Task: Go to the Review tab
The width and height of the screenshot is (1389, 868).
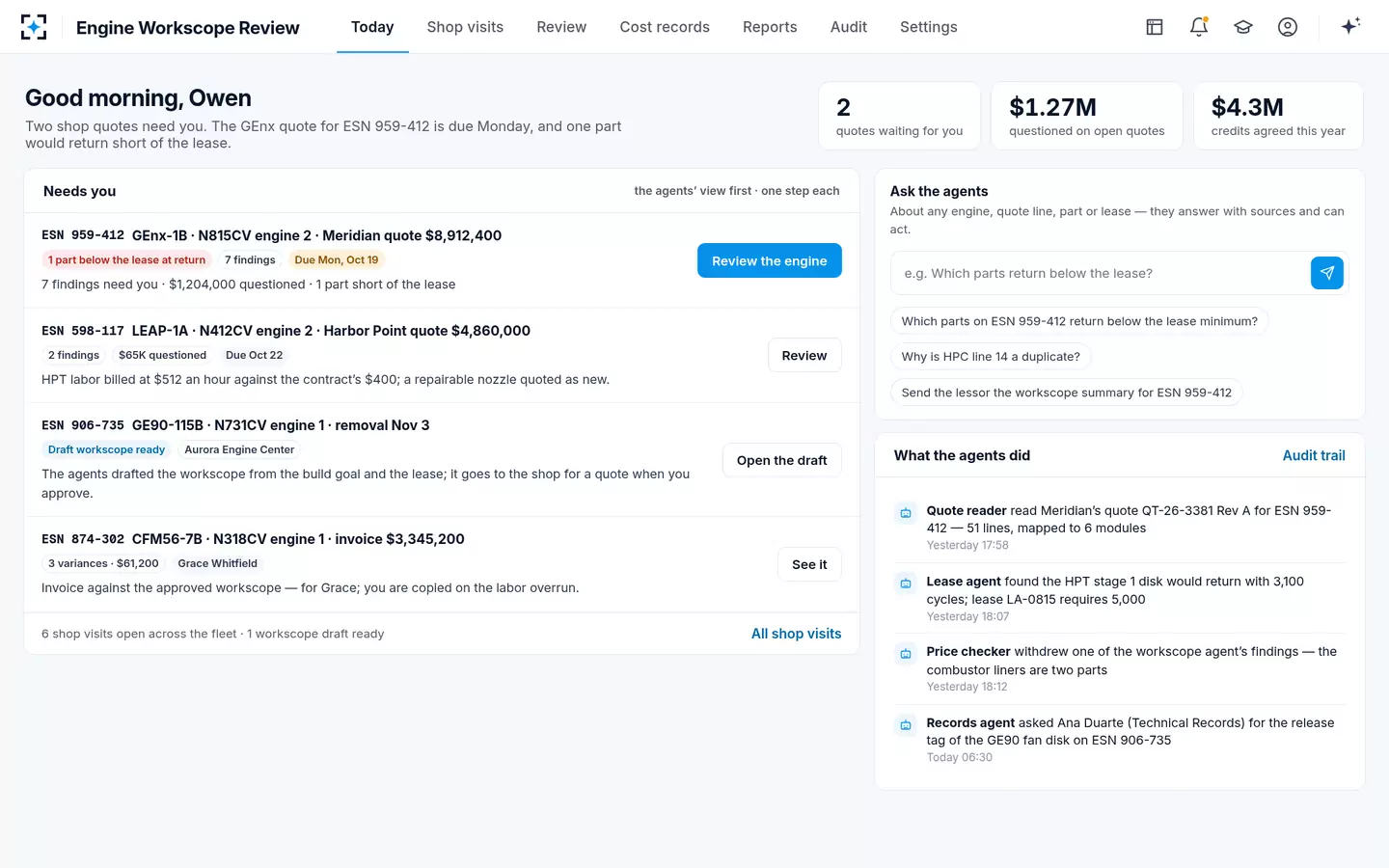Action: [561, 27]
